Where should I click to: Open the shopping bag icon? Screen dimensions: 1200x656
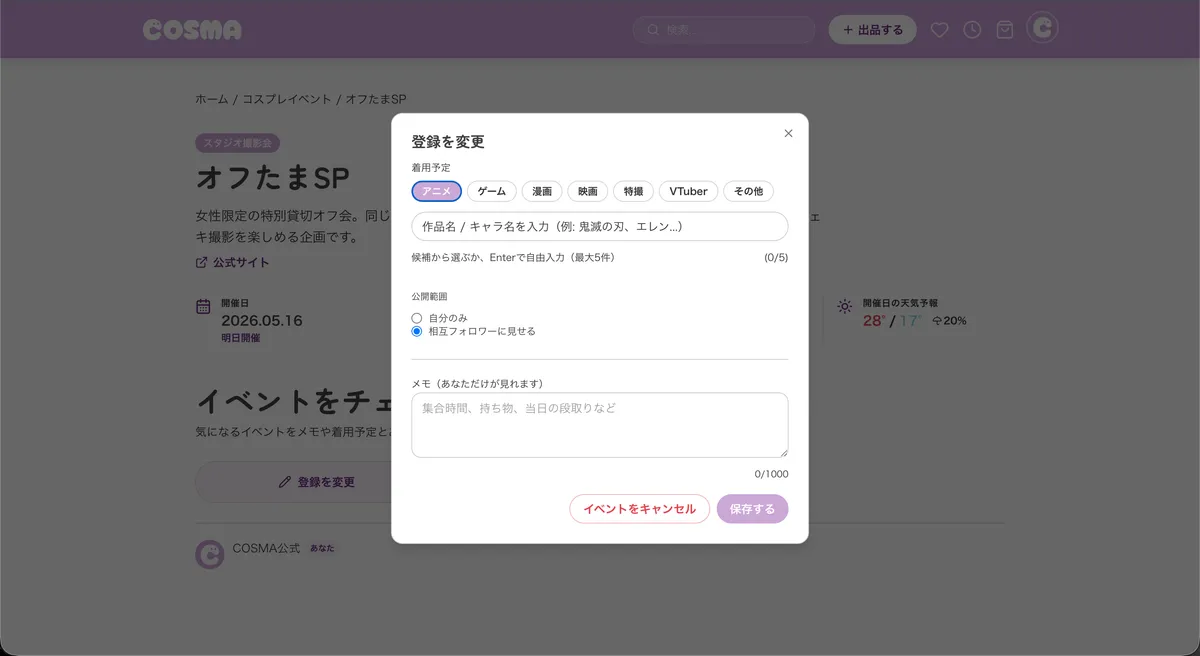(x=1005, y=30)
